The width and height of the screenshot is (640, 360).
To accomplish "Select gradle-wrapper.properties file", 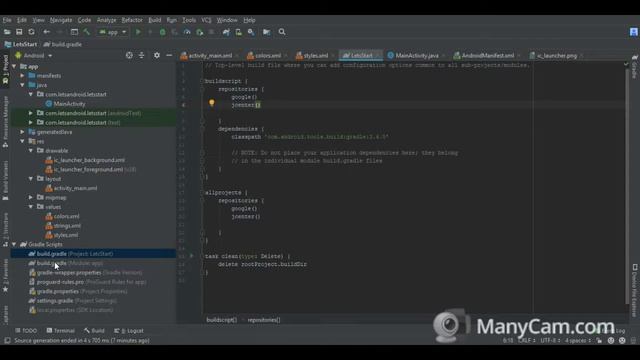I will click(86, 273).
